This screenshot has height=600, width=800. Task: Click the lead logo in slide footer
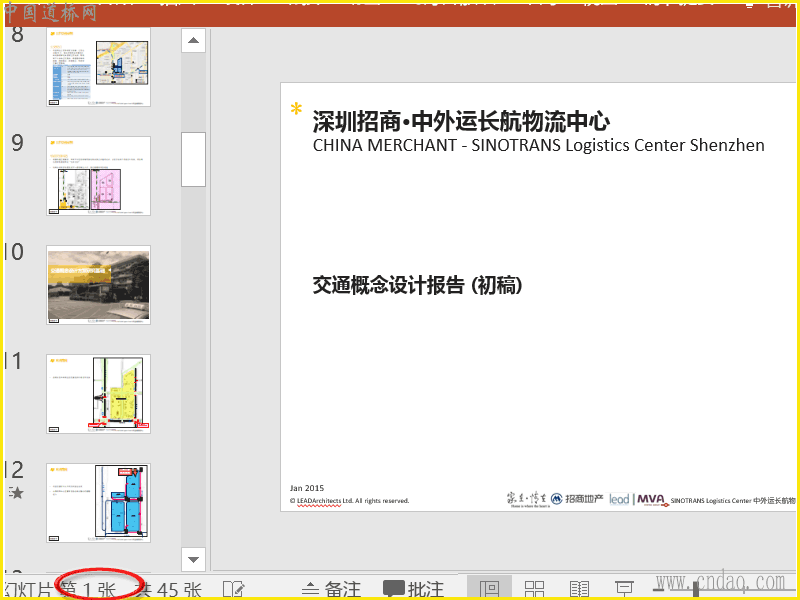[619, 499]
